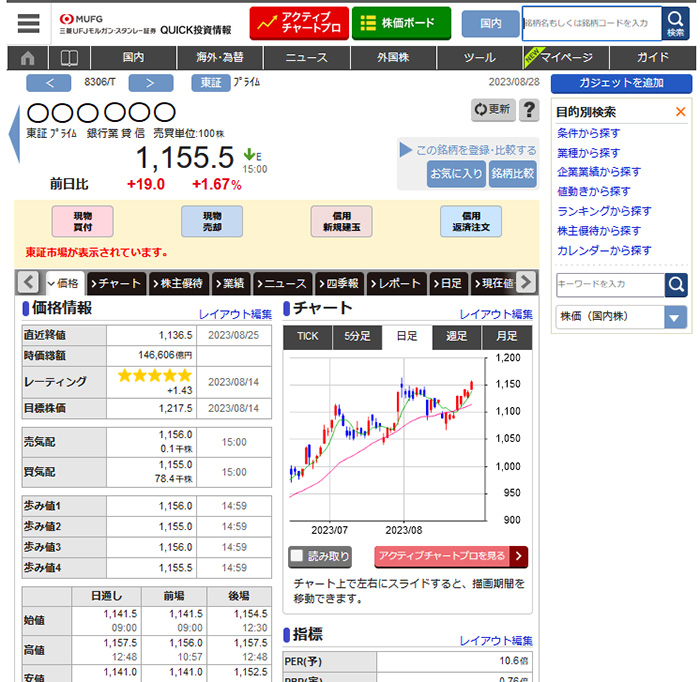The width and height of the screenshot is (700, 682).
Task: Select the TICK chart period
Action: [308, 337]
